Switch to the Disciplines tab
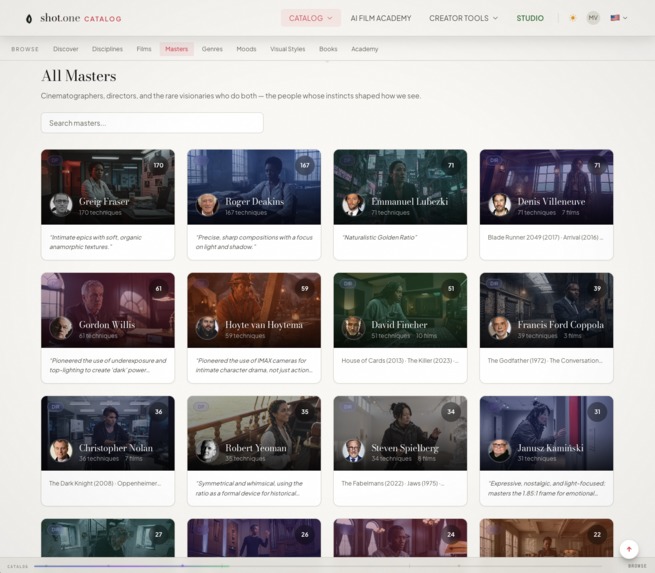Screen dimensions: 655x573 point(107,49)
